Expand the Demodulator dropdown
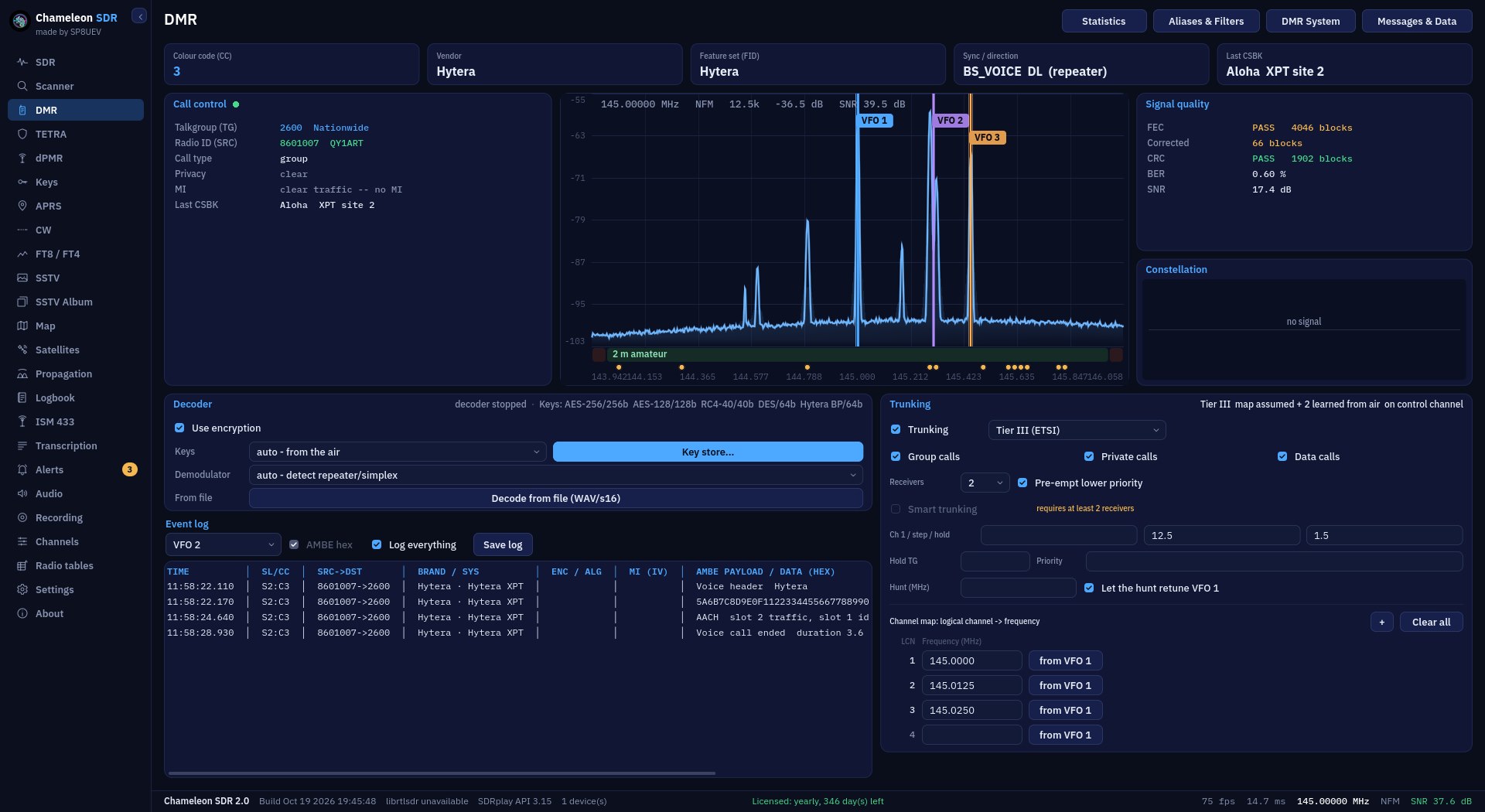1485x812 pixels. coord(556,475)
